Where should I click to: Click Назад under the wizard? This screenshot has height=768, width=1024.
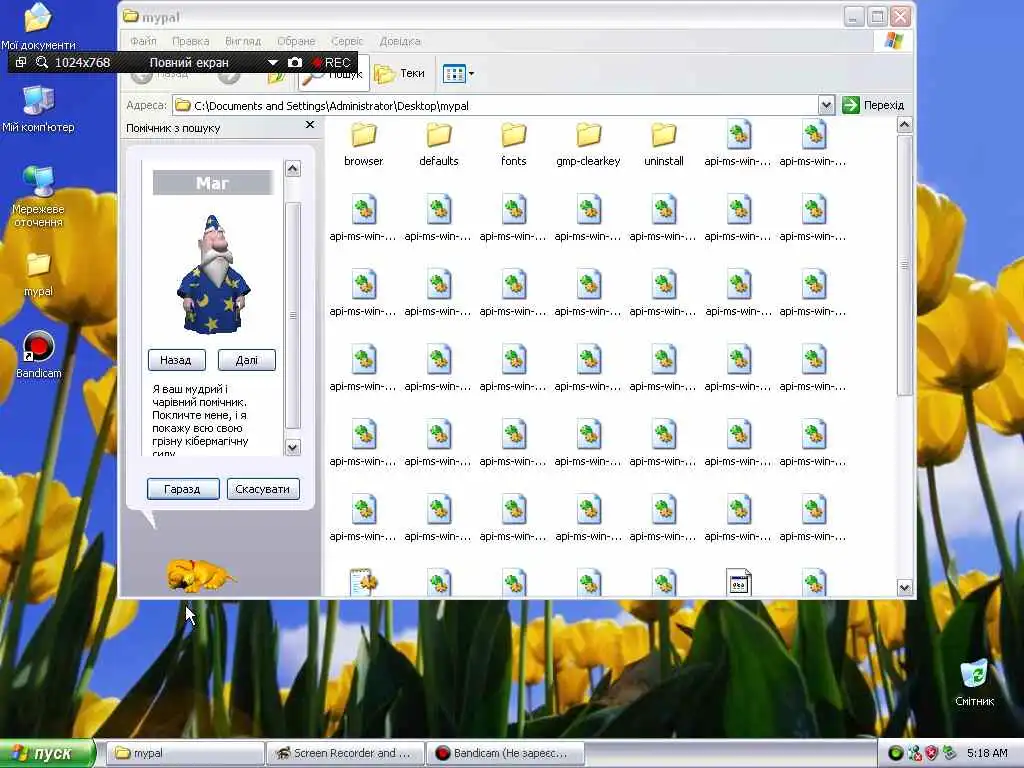(x=176, y=360)
